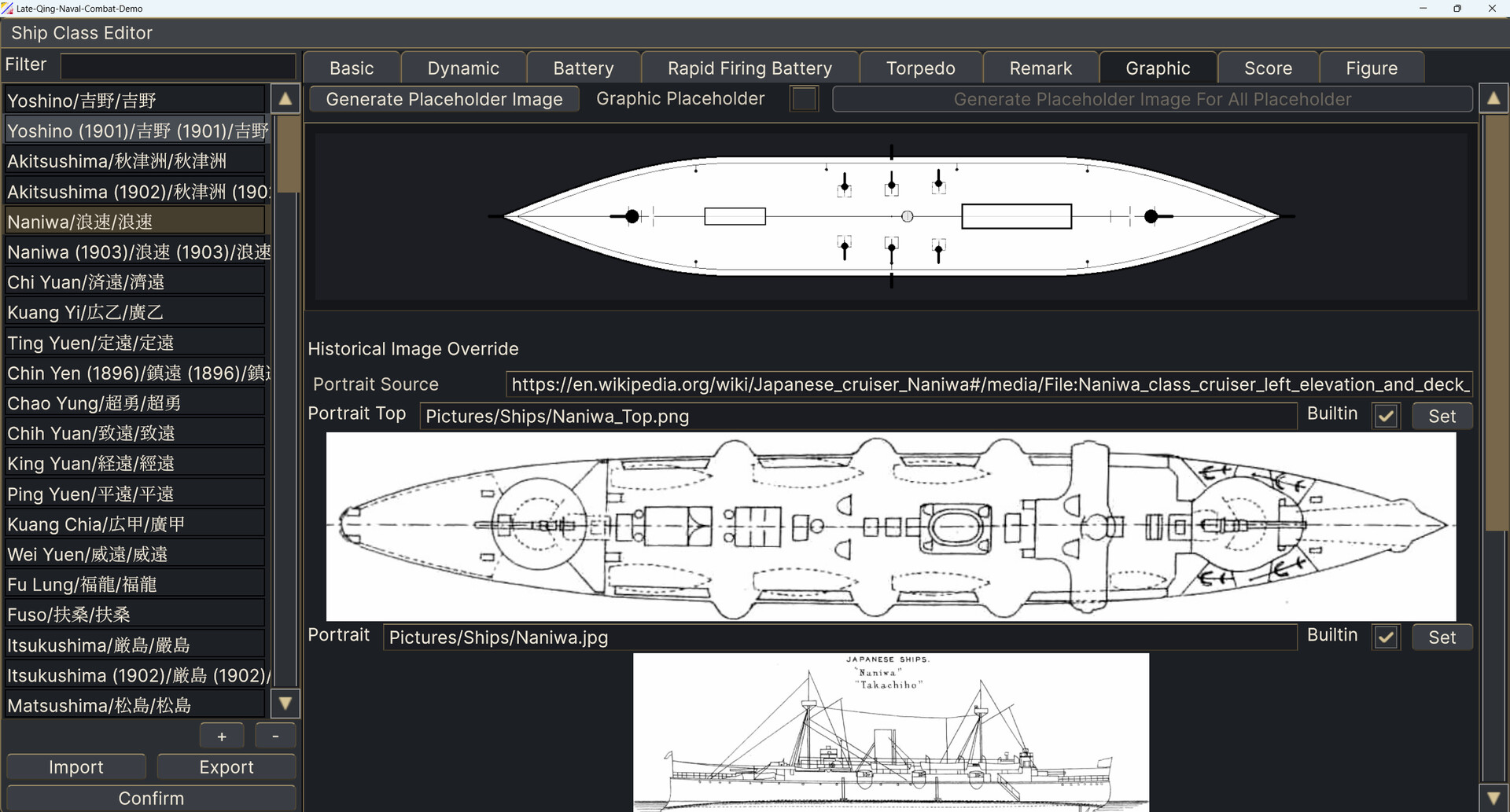
Task: Click the Graphic panel scroll-up arrow
Action: point(1493,99)
